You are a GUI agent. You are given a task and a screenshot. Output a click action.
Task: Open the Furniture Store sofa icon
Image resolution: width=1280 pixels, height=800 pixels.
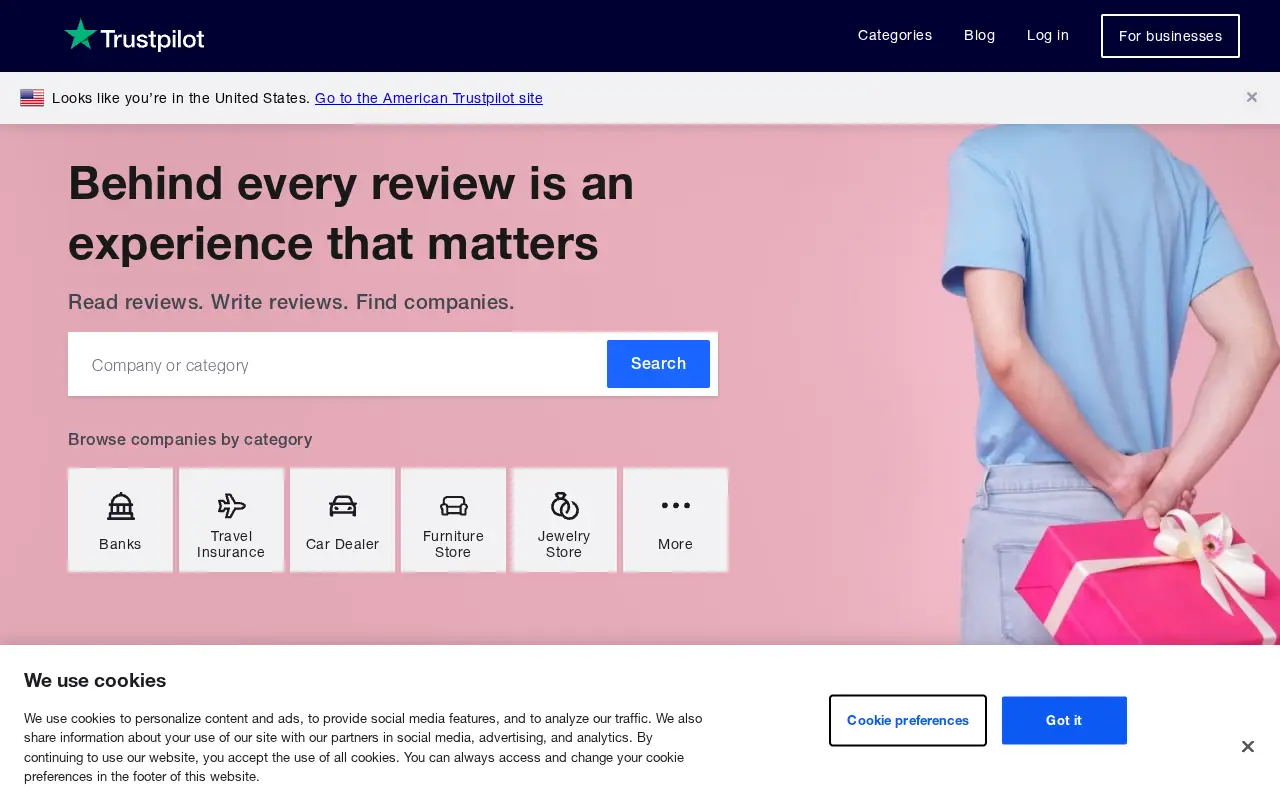453,506
